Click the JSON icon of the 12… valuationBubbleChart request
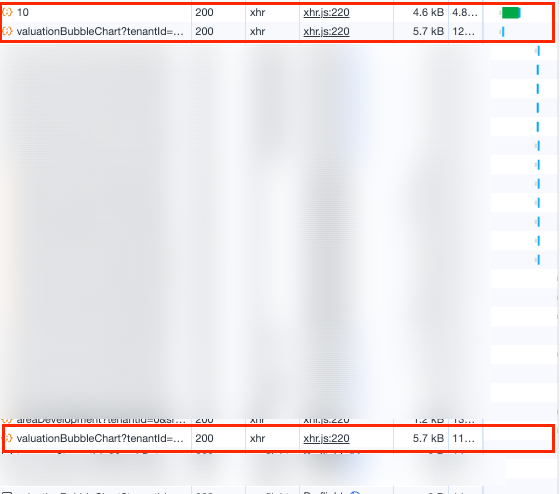 click(x=7, y=31)
